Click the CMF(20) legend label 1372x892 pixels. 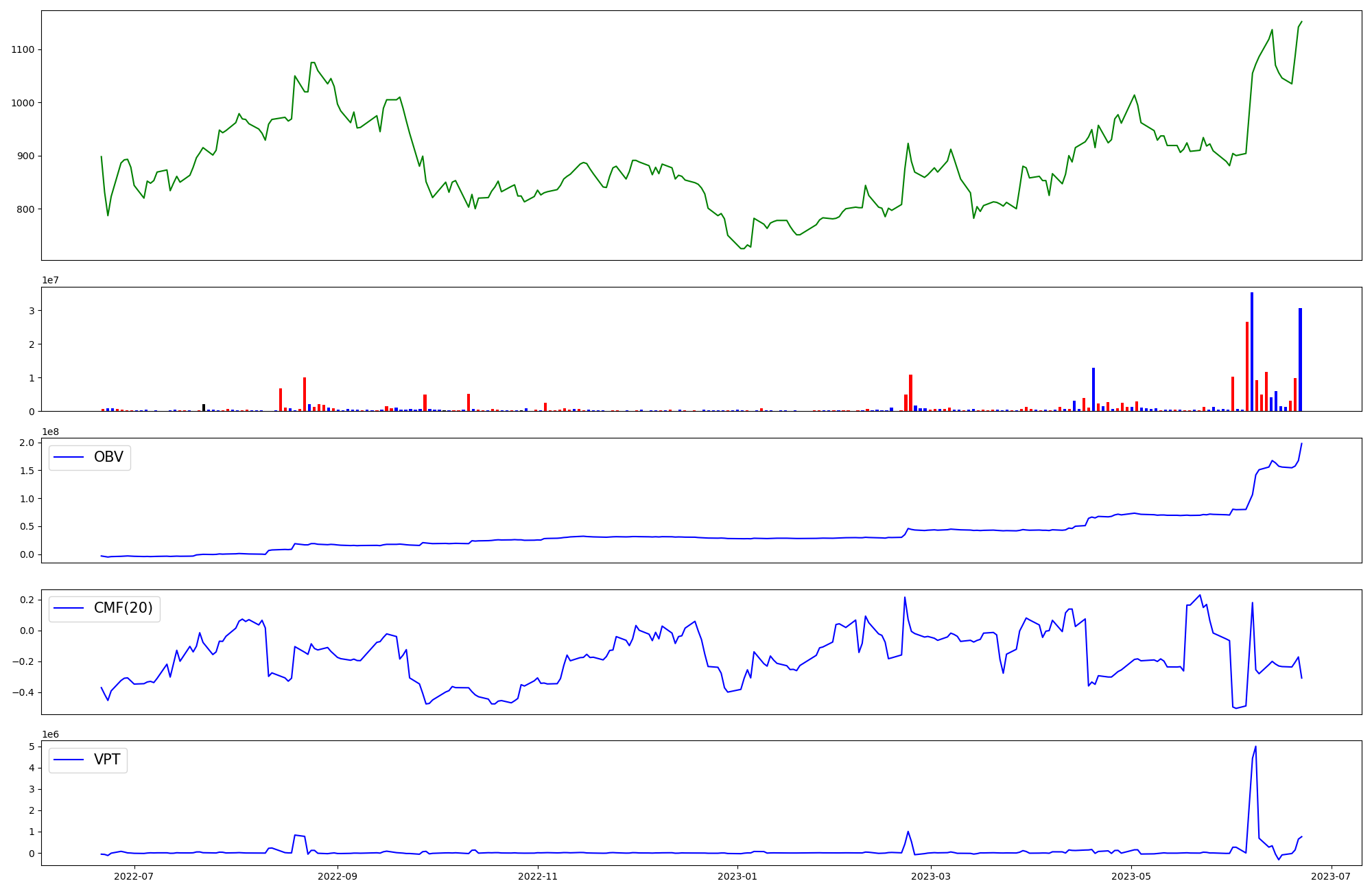pyautogui.click(x=123, y=609)
